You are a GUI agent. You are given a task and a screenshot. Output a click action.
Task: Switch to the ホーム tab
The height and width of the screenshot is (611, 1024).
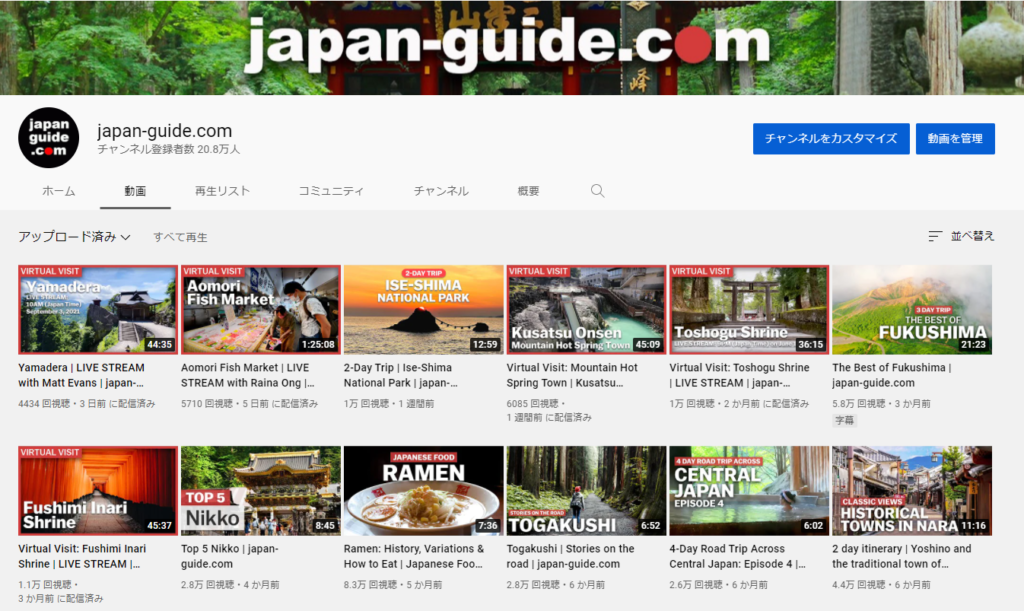coord(59,191)
